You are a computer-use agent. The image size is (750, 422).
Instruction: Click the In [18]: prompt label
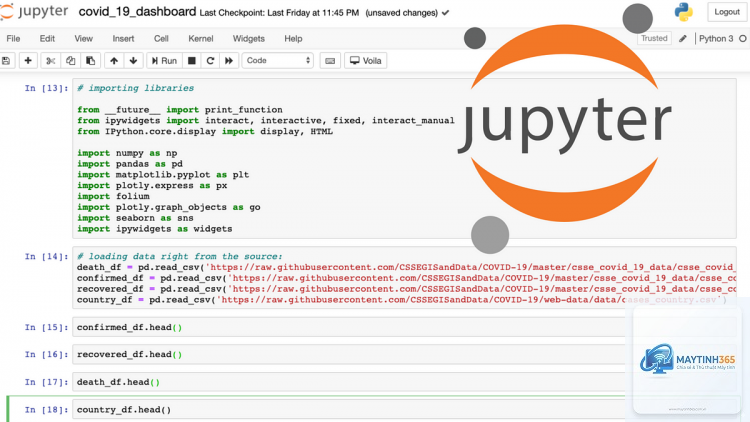46,410
